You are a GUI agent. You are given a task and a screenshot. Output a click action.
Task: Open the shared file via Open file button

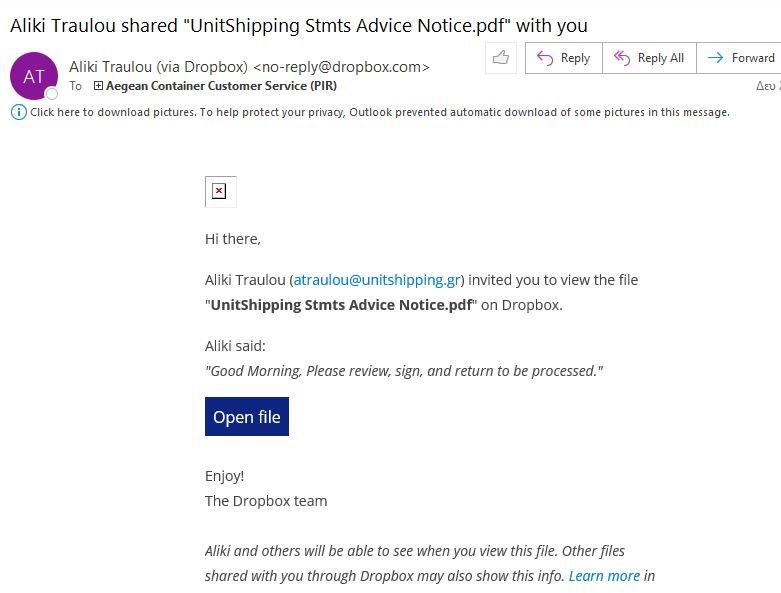247,416
